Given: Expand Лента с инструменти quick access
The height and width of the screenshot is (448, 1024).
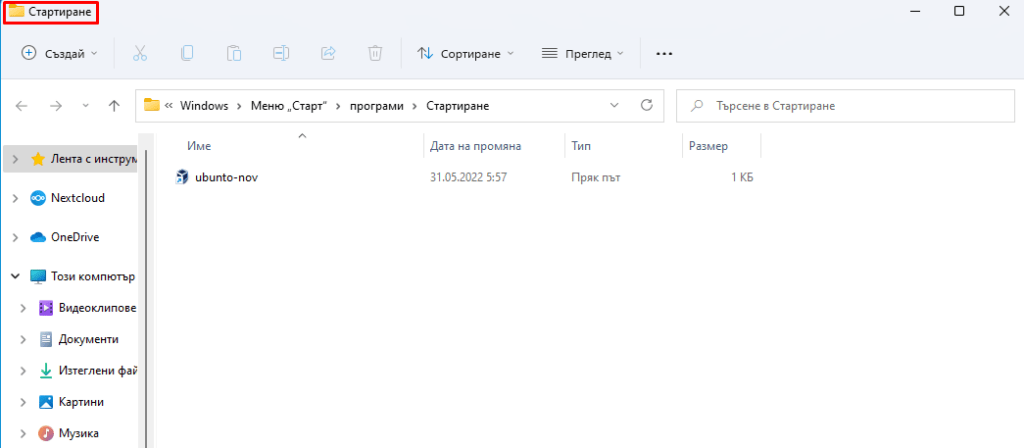Looking at the screenshot, I should click(x=15, y=159).
